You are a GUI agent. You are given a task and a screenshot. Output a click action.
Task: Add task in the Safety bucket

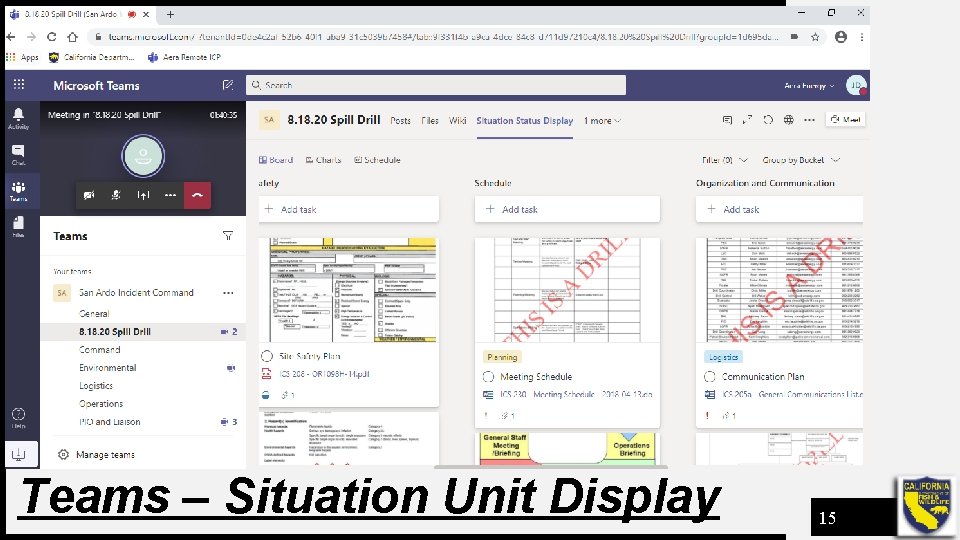click(x=348, y=209)
